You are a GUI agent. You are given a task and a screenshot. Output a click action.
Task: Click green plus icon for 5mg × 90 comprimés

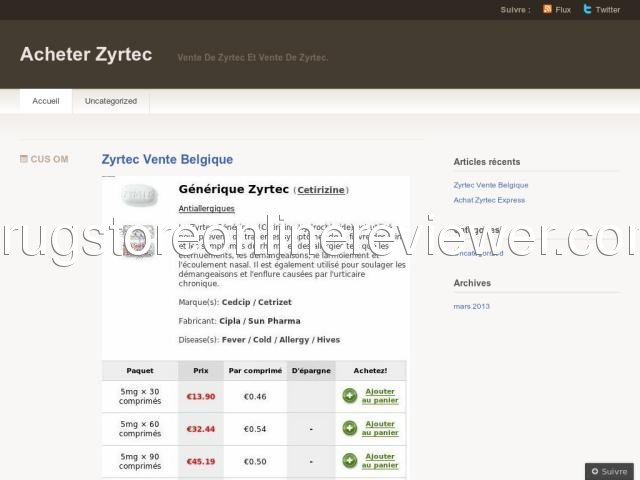[x=349, y=460]
